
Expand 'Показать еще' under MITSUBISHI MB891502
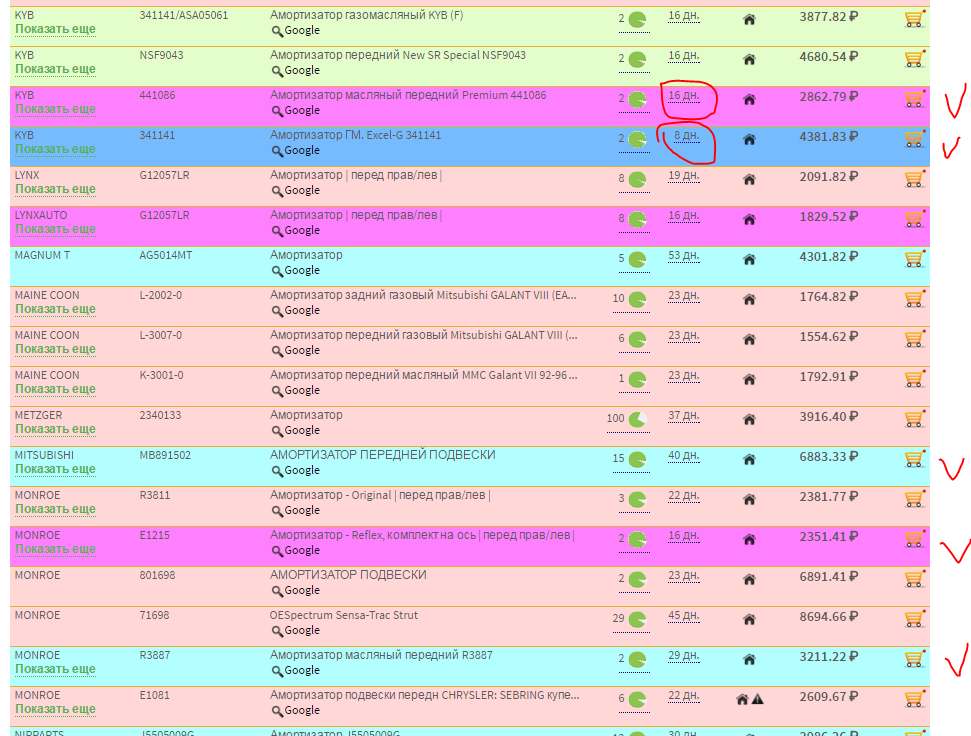pos(55,469)
